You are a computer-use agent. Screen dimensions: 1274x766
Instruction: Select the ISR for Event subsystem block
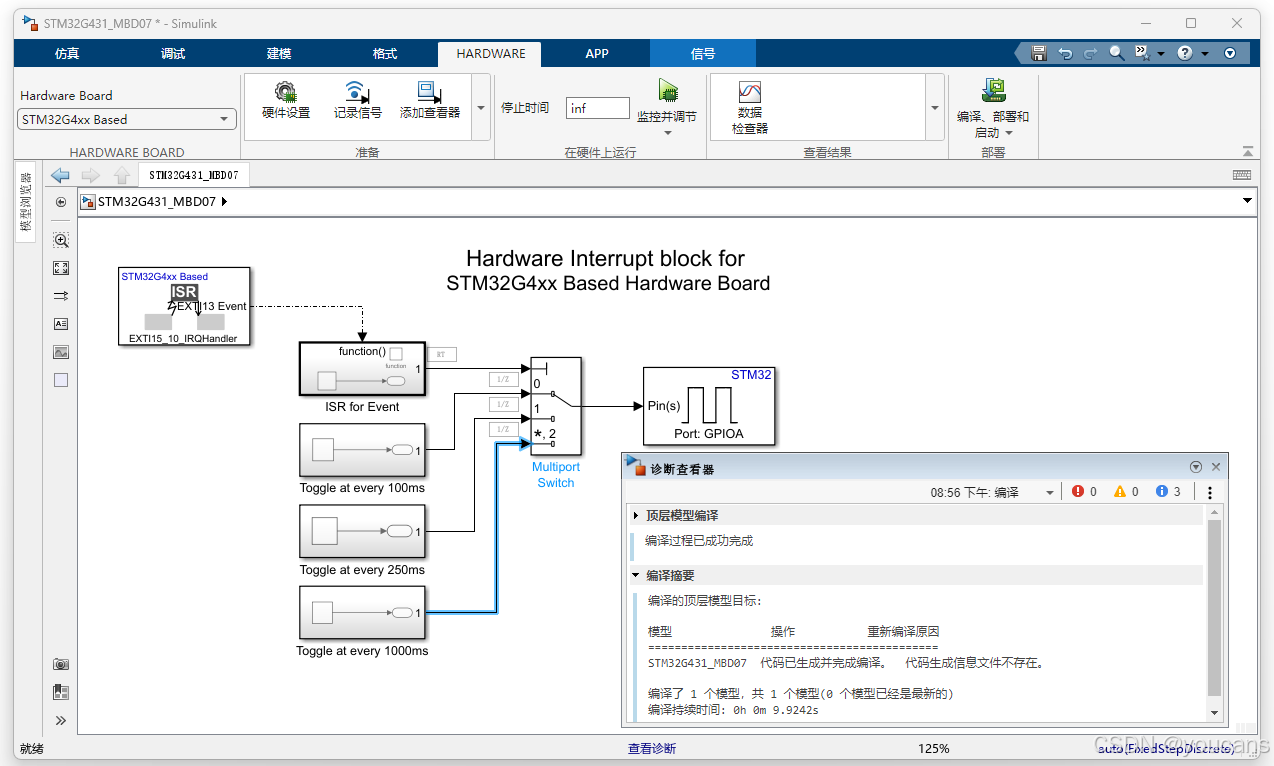pos(362,369)
